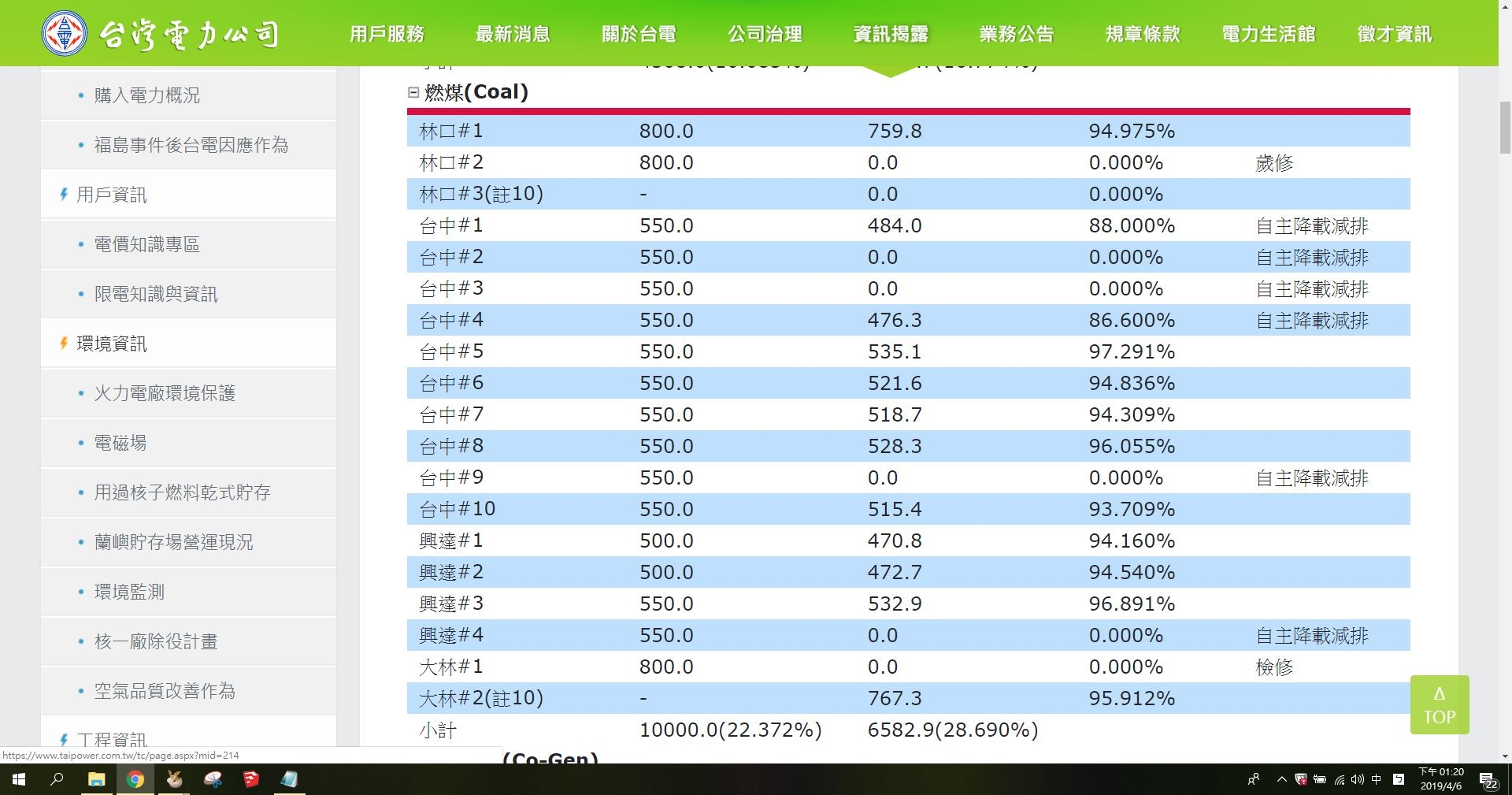
Task: Click the page vertical scrollbar thumb
Action: [1505, 128]
